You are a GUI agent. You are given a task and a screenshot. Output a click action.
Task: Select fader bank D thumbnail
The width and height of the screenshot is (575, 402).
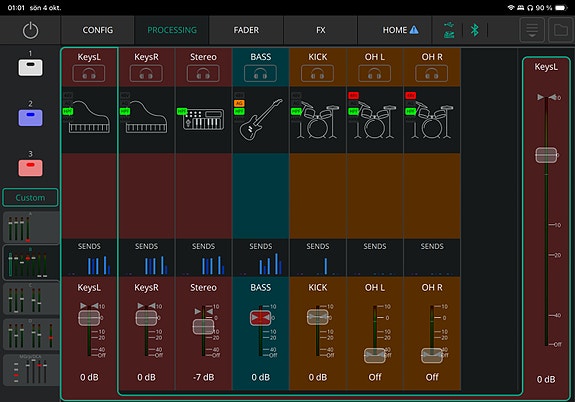coord(31,334)
